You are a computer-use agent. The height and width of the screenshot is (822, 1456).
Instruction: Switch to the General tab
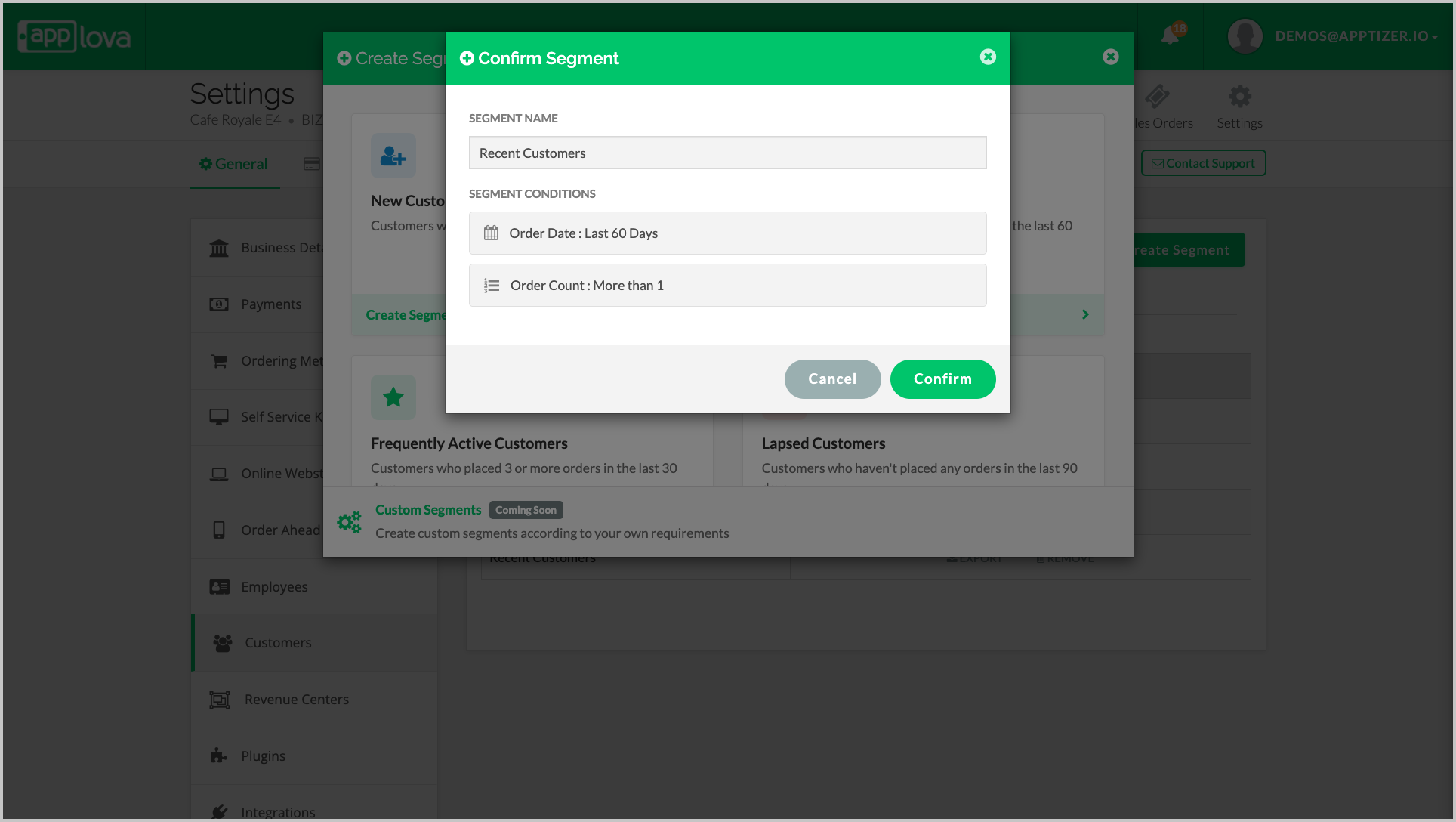[x=234, y=164]
